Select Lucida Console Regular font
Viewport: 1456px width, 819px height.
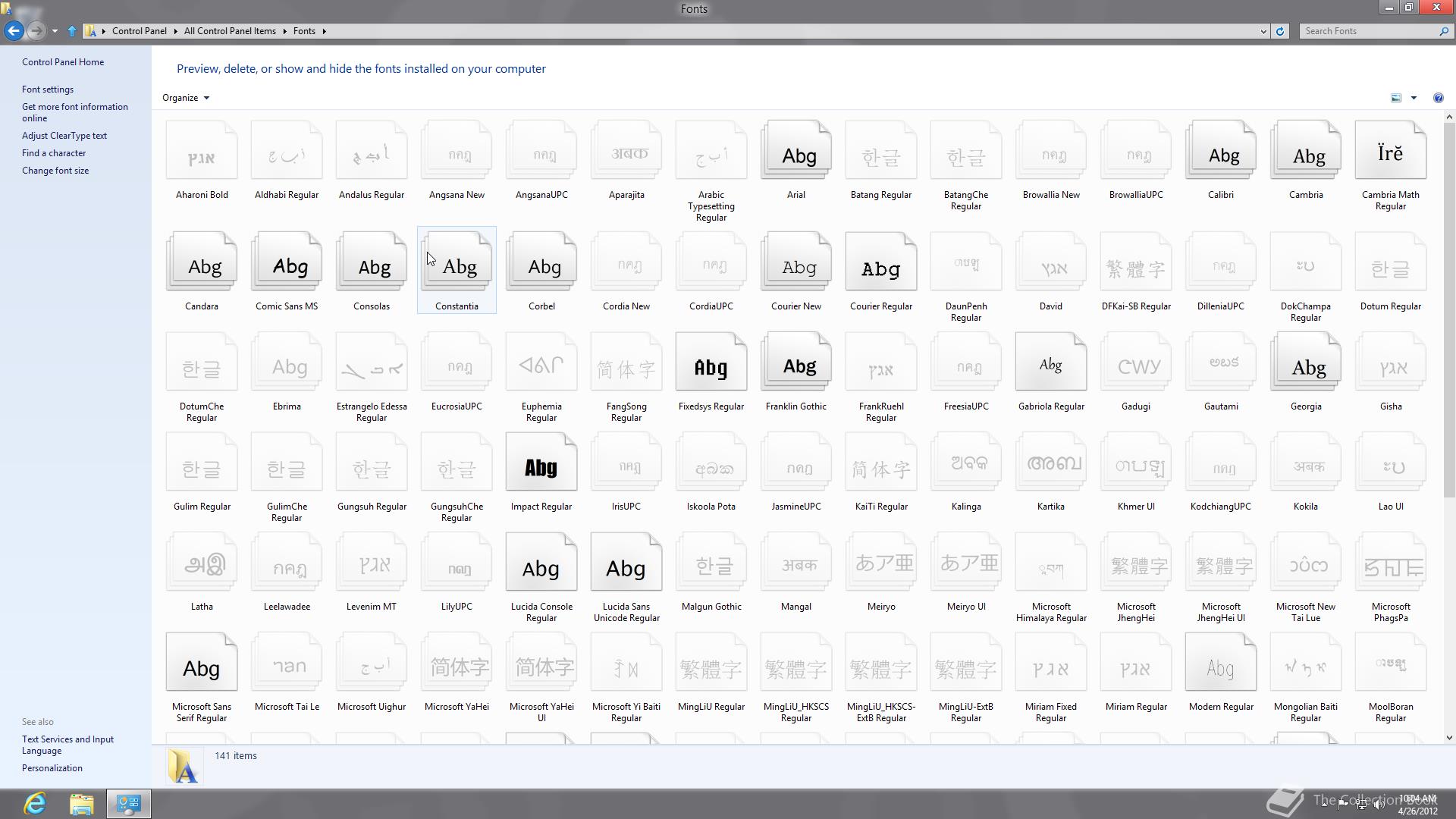(541, 562)
